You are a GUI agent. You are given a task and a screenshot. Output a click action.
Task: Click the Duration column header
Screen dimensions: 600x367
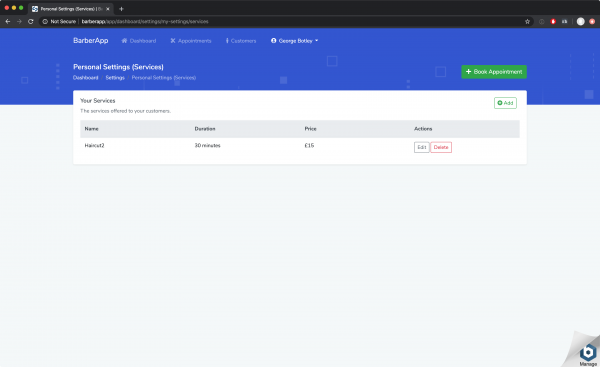tap(205, 129)
